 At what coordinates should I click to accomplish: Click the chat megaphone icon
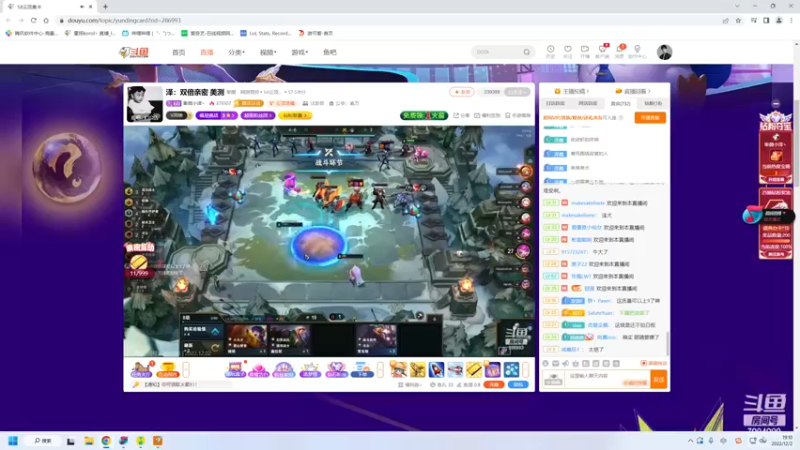pos(565,363)
